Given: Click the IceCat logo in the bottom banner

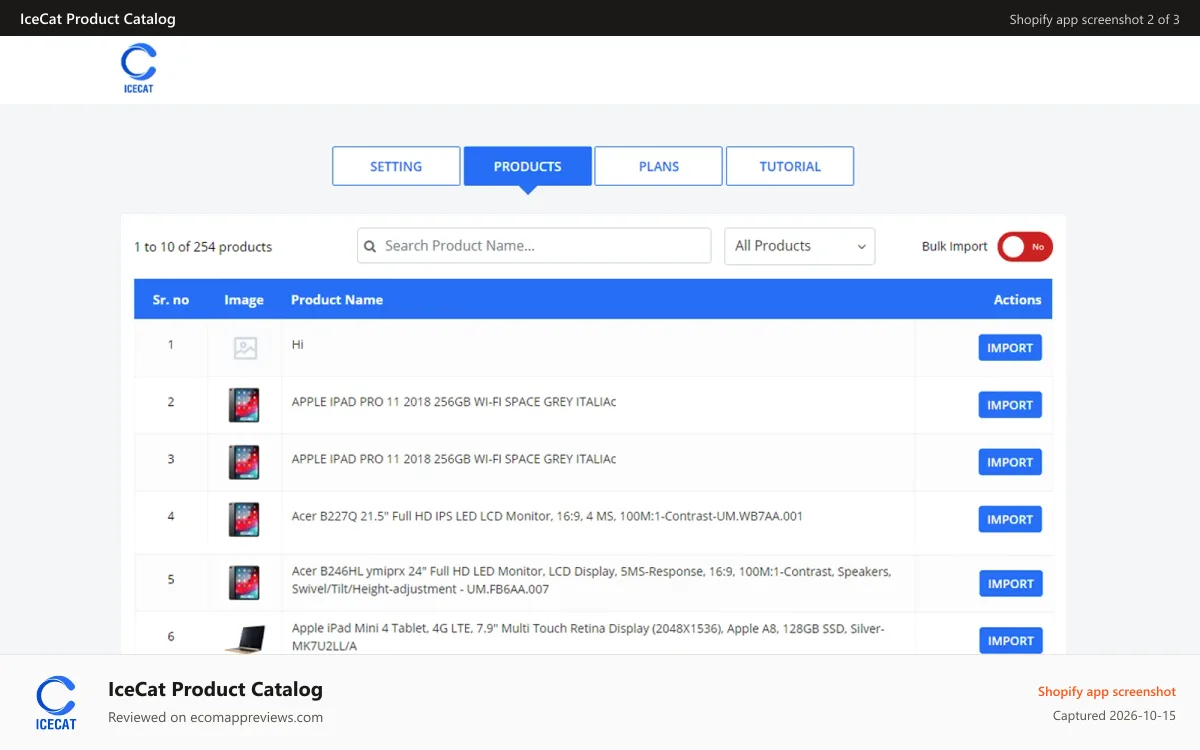Looking at the screenshot, I should point(56,703).
